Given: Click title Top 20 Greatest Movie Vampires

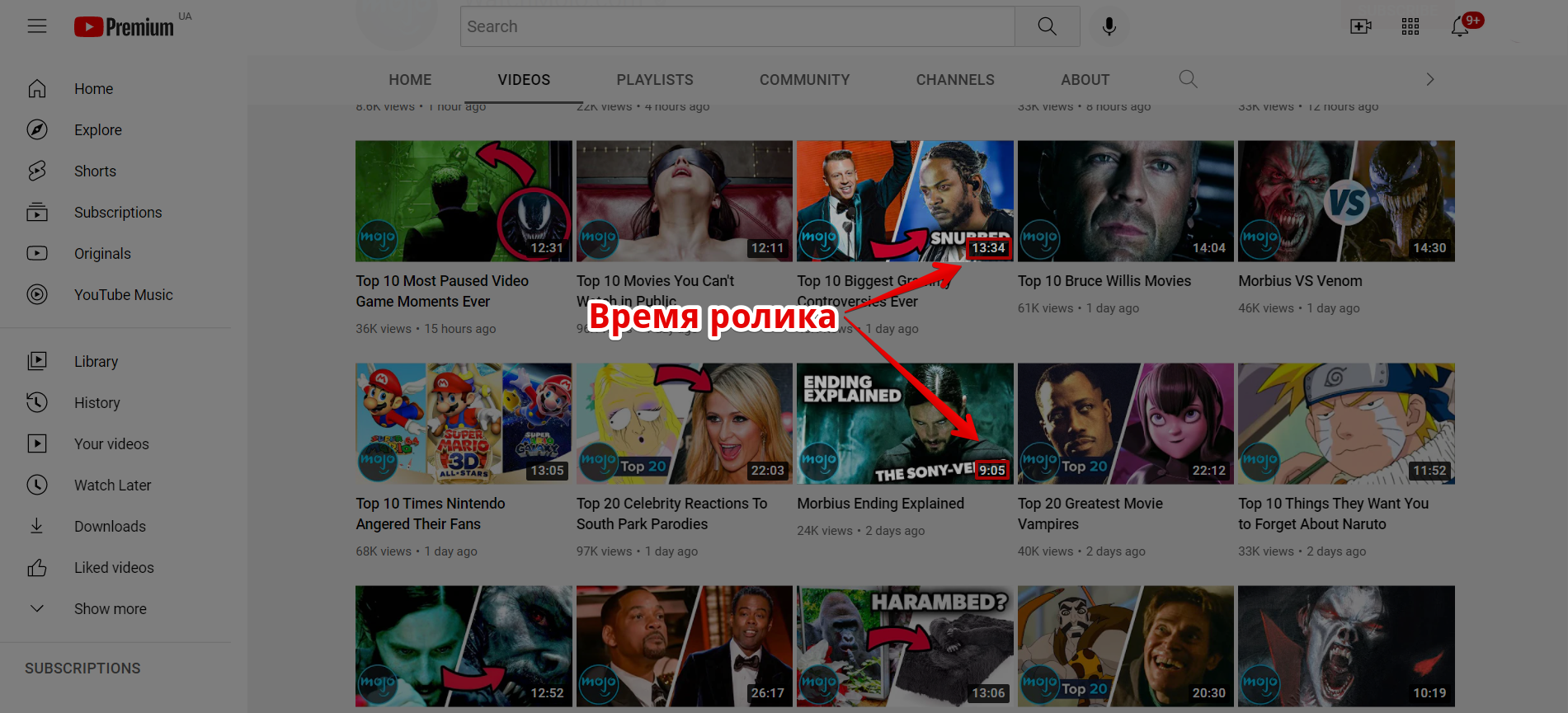Looking at the screenshot, I should coord(1090,514).
